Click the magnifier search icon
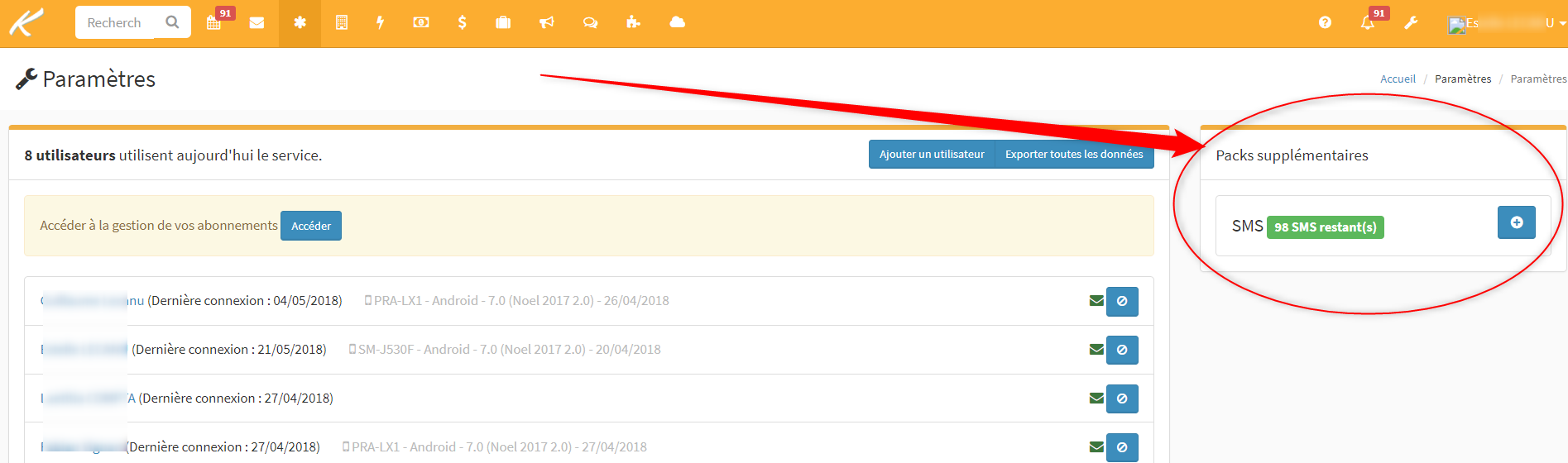 point(172,22)
